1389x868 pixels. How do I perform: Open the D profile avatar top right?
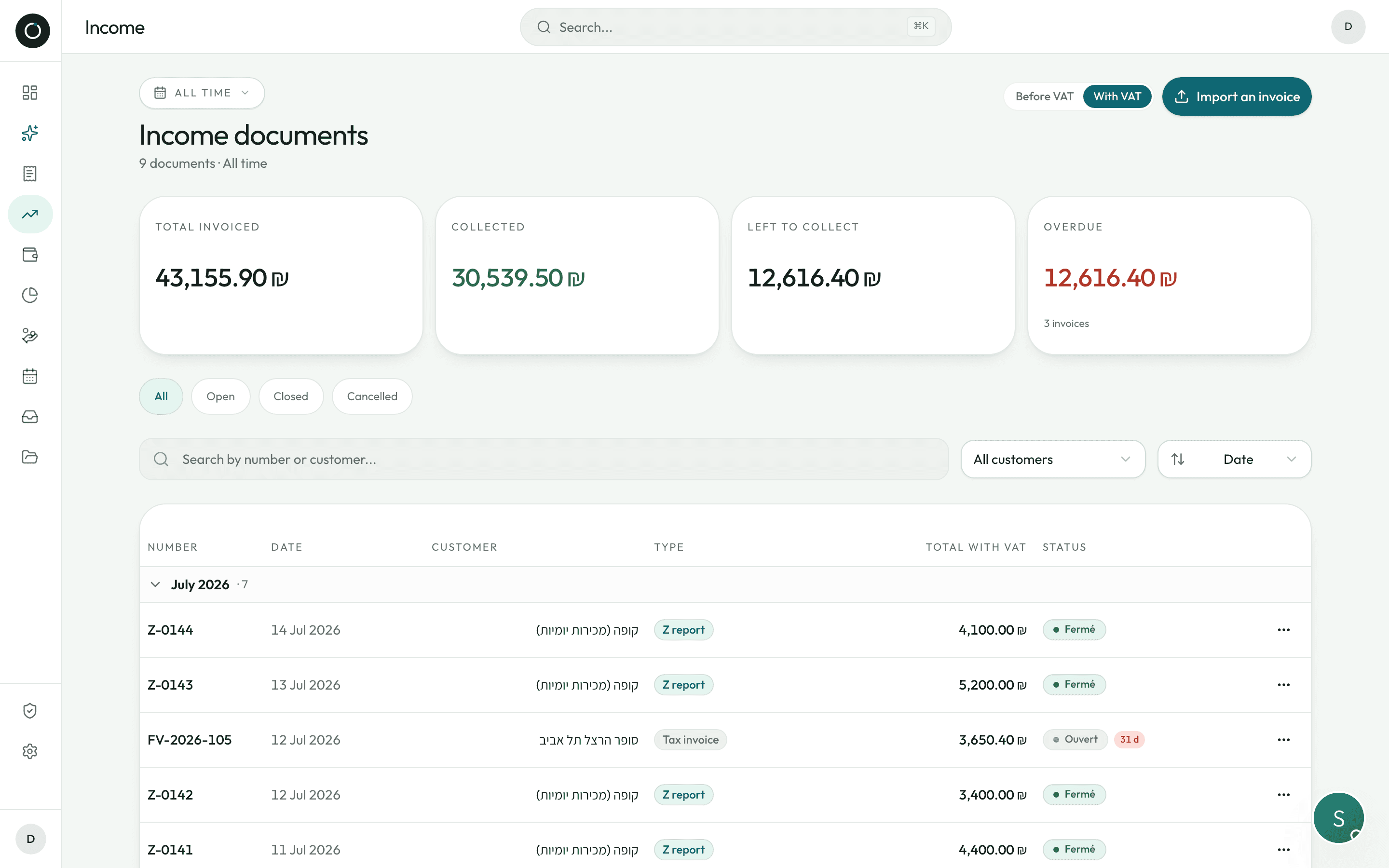[1348, 27]
